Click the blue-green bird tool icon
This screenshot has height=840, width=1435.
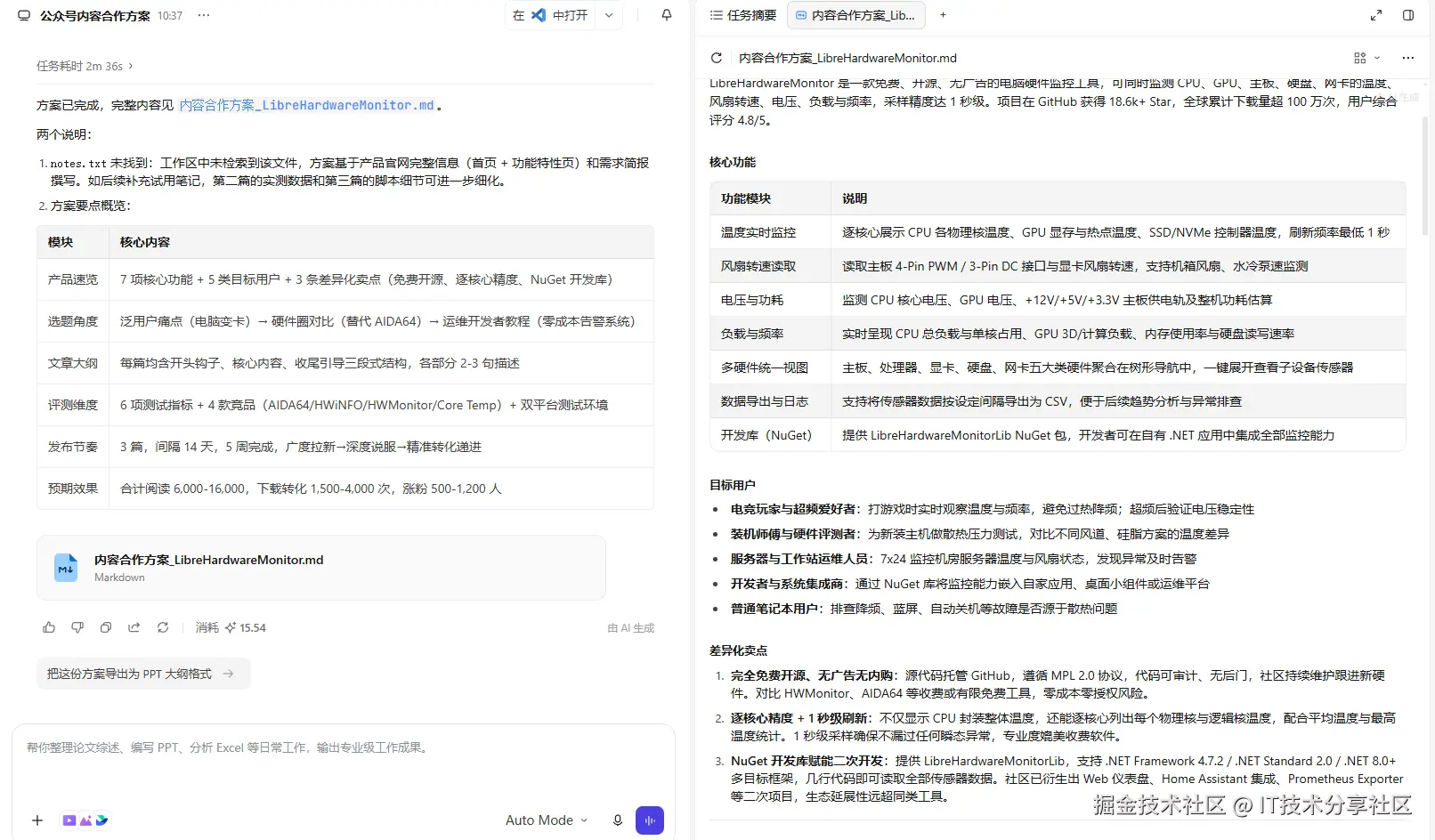[x=101, y=820]
